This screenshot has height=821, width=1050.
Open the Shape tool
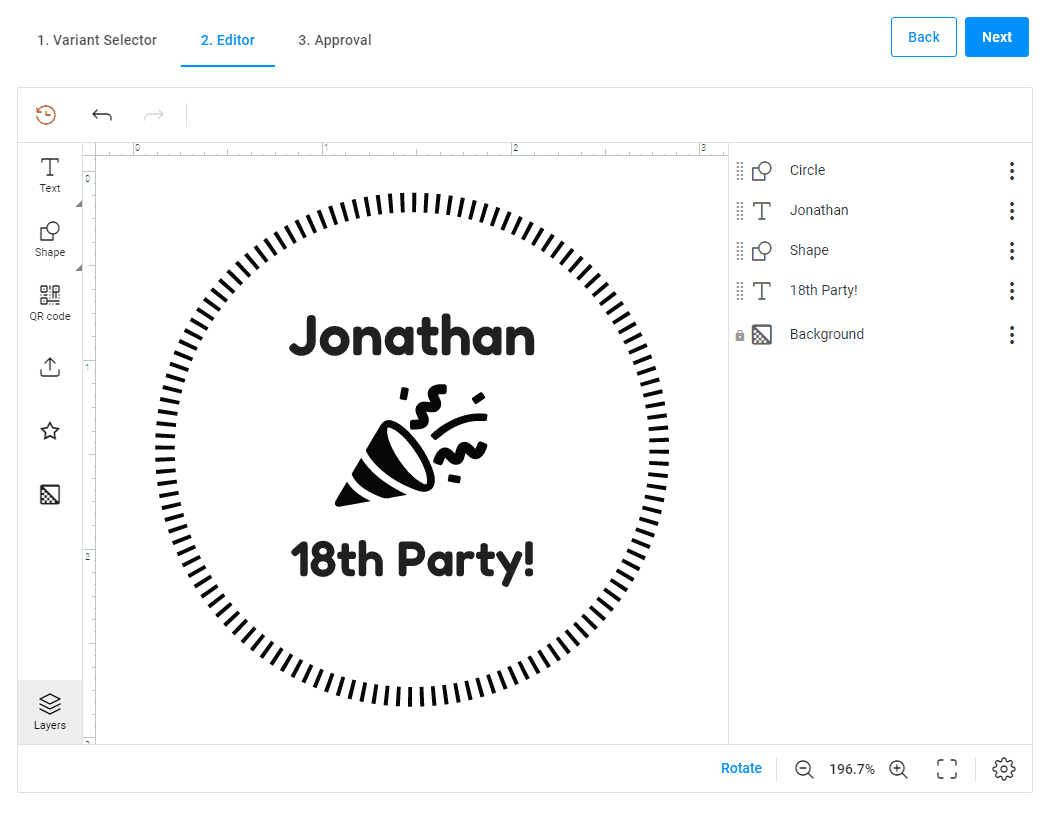click(49, 238)
